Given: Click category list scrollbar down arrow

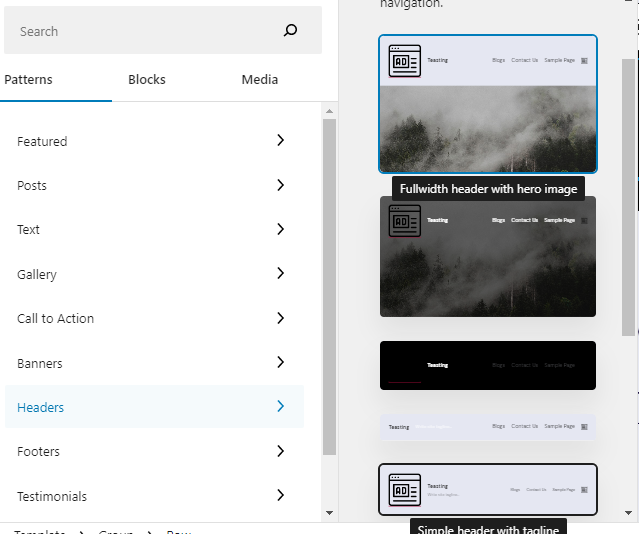Looking at the screenshot, I should pyautogui.click(x=330, y=513).
